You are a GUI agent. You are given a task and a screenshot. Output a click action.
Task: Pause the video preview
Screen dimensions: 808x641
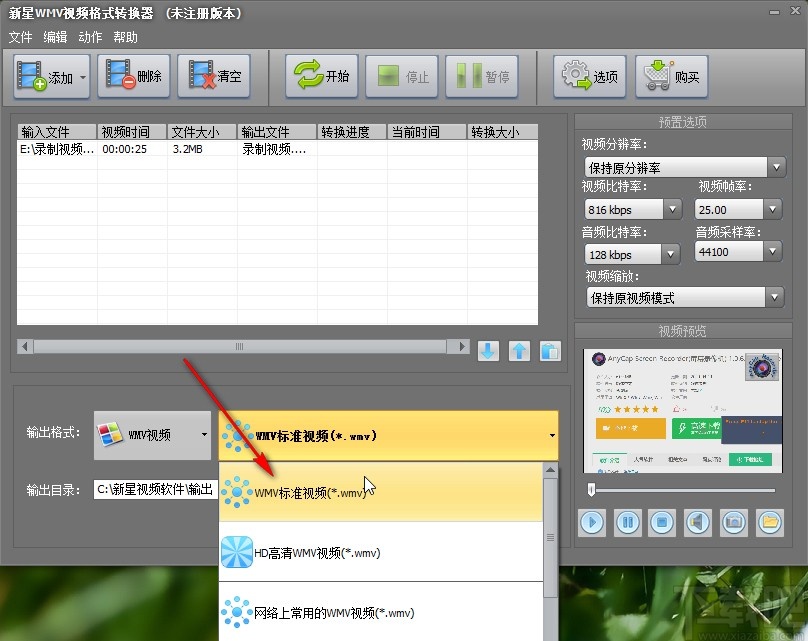coord(628,522)
